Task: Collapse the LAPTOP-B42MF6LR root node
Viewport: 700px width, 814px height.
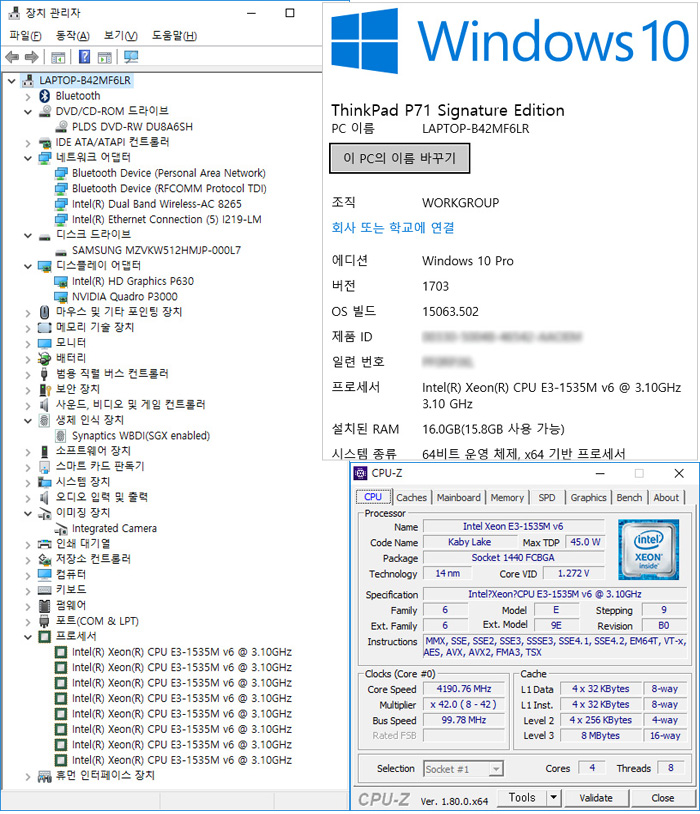Action: [x=11, y=81]
